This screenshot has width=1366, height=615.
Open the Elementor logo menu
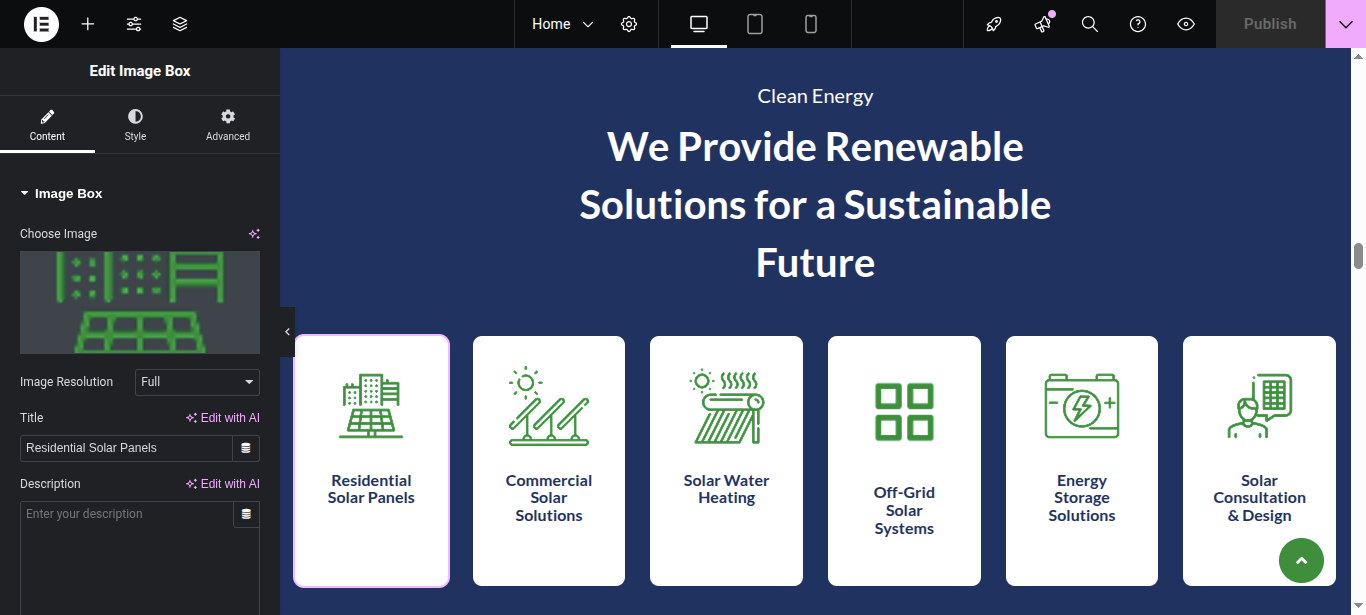click(41, 24)
